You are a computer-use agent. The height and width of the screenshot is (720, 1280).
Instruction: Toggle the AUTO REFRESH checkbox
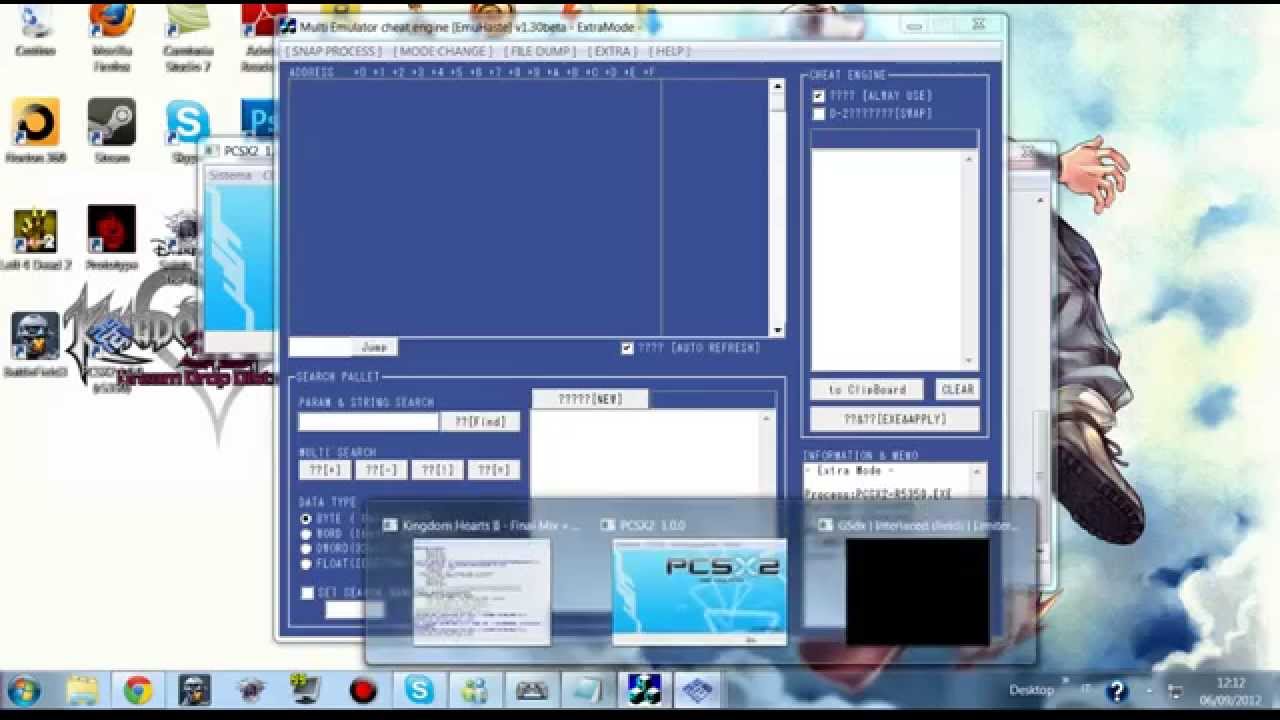627,348
